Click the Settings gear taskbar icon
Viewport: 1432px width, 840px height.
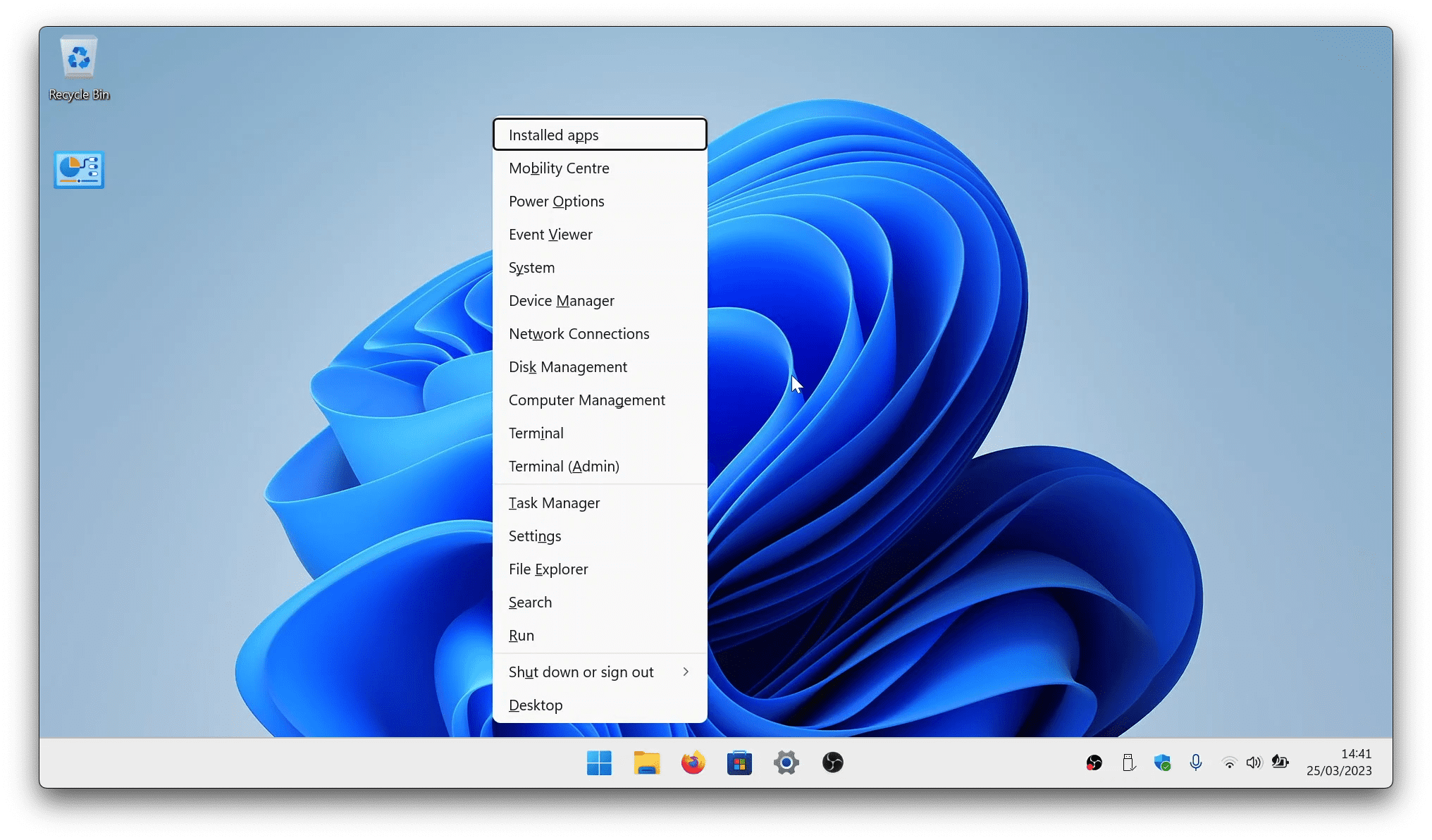pyautogui.click(x=786, y=762)
